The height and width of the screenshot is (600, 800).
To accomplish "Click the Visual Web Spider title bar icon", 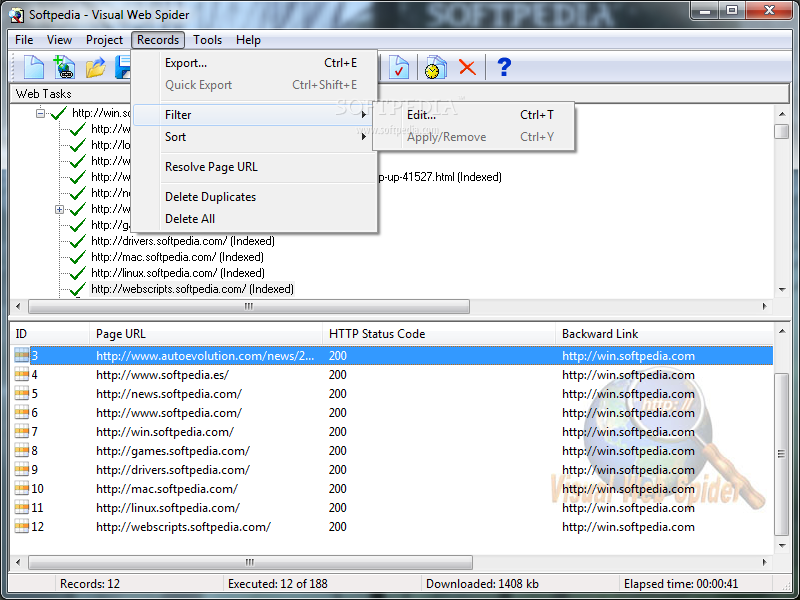I will (16, 15).
